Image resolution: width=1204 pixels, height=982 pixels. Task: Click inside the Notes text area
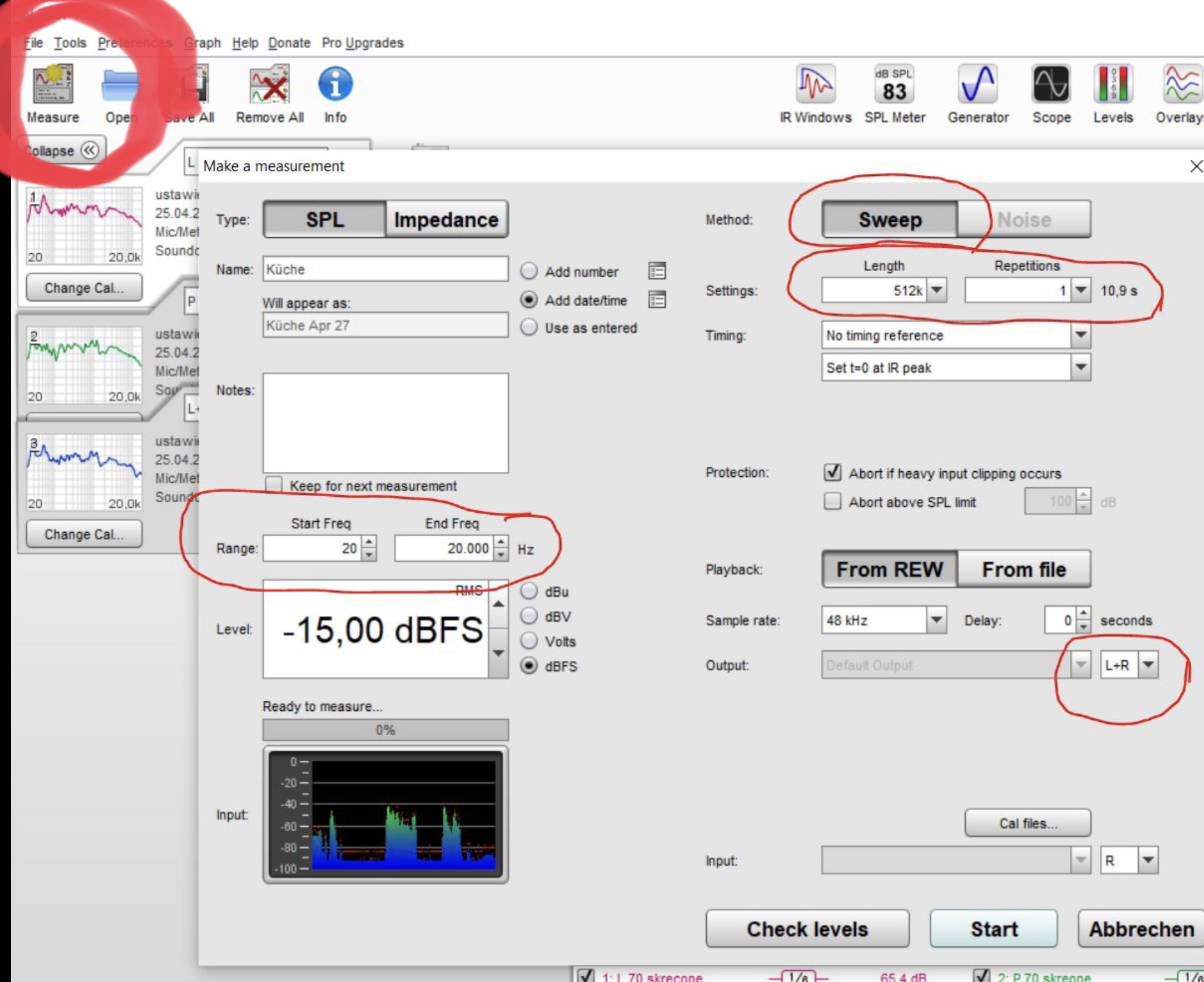point(385,423)
